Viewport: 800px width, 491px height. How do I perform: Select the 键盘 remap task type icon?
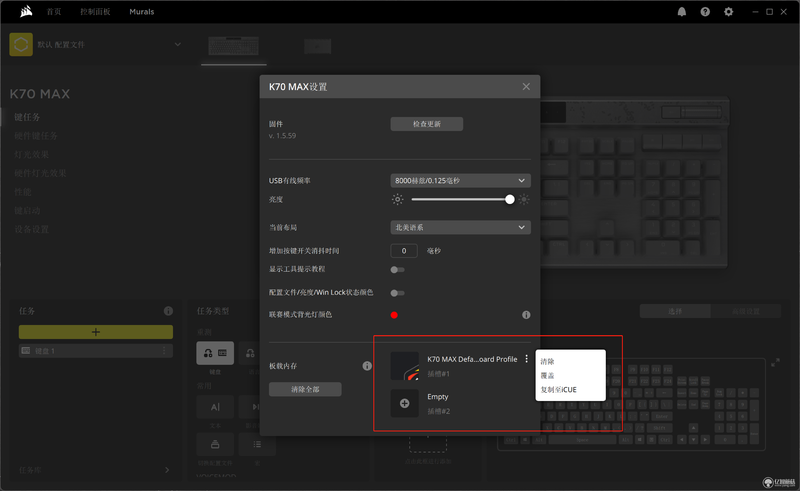215,353
